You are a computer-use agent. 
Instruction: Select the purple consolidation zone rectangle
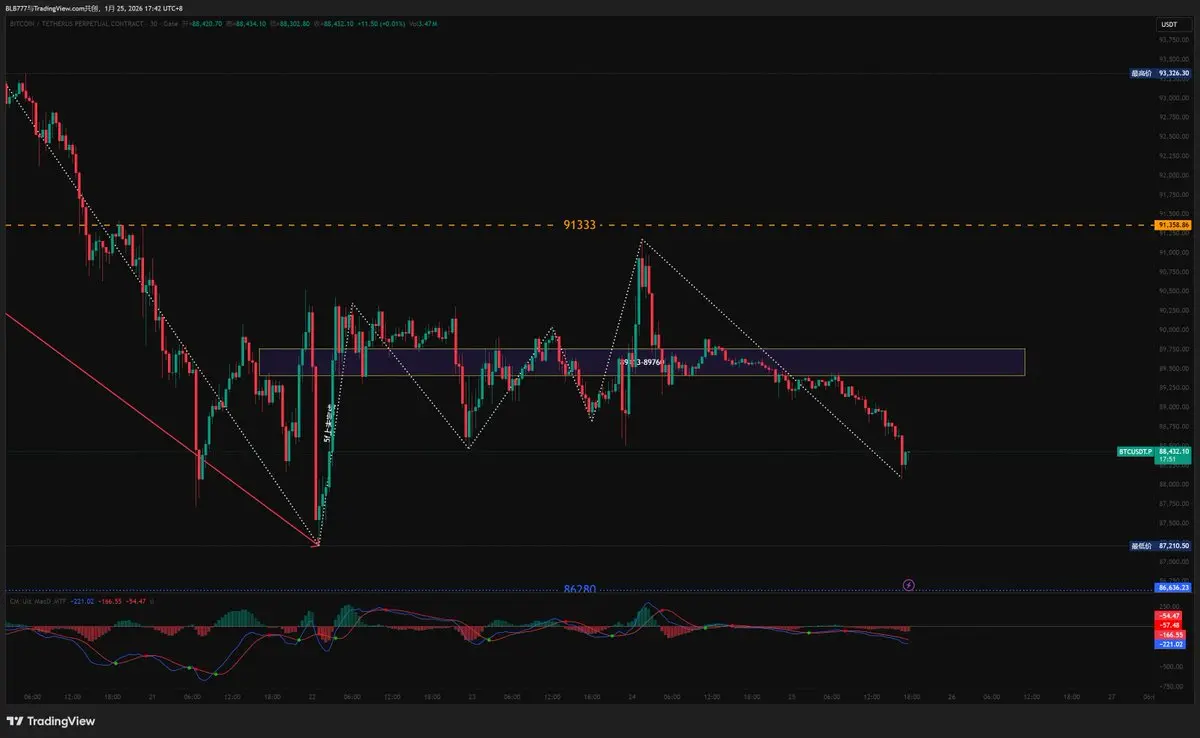coord(641,362)
